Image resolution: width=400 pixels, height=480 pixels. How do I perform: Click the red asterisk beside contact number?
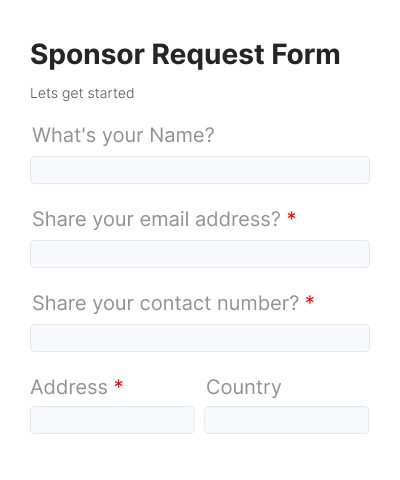(310, 300)
